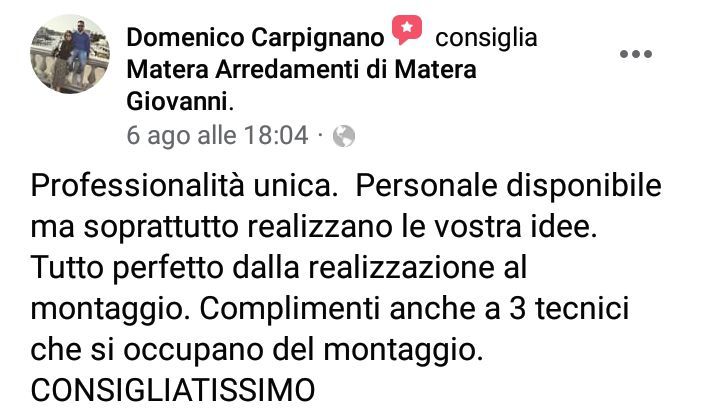The height and width of the screenshot is (420, 720).
Task: Click the globe public audience icon
Action: pyautogui.click(x=344, y=136)
